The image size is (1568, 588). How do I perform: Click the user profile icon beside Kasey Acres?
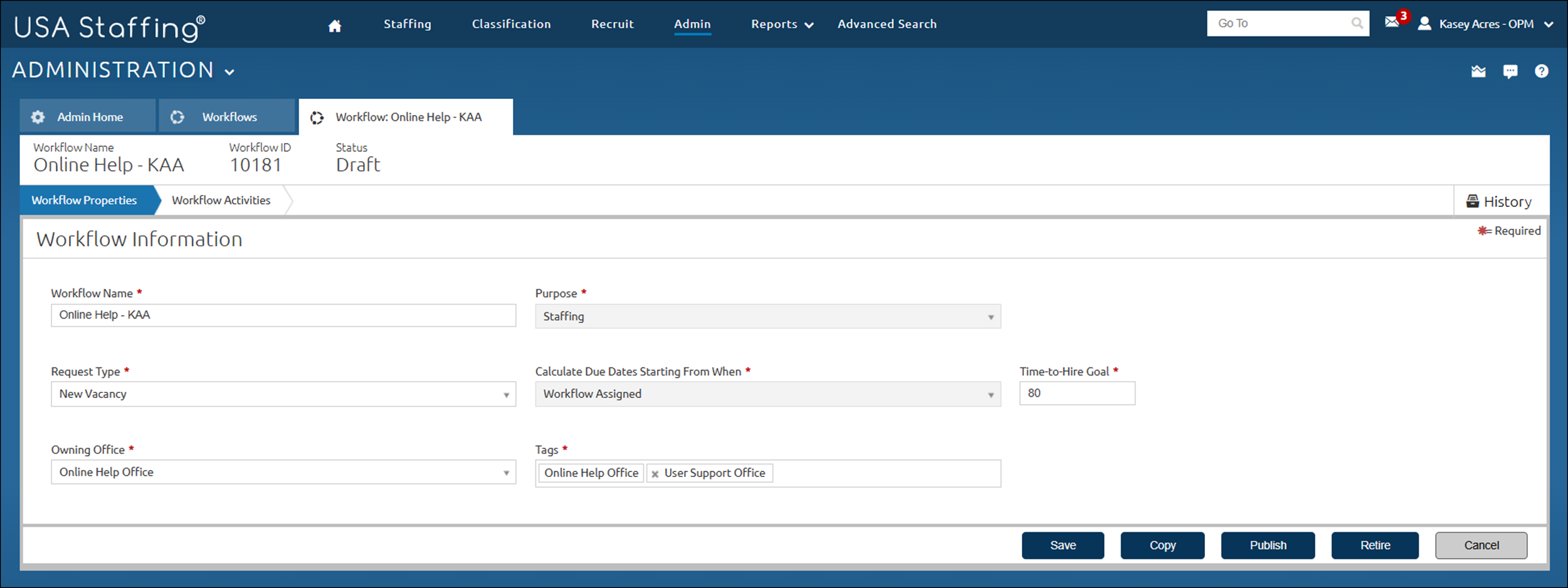tap(1424, 24)
